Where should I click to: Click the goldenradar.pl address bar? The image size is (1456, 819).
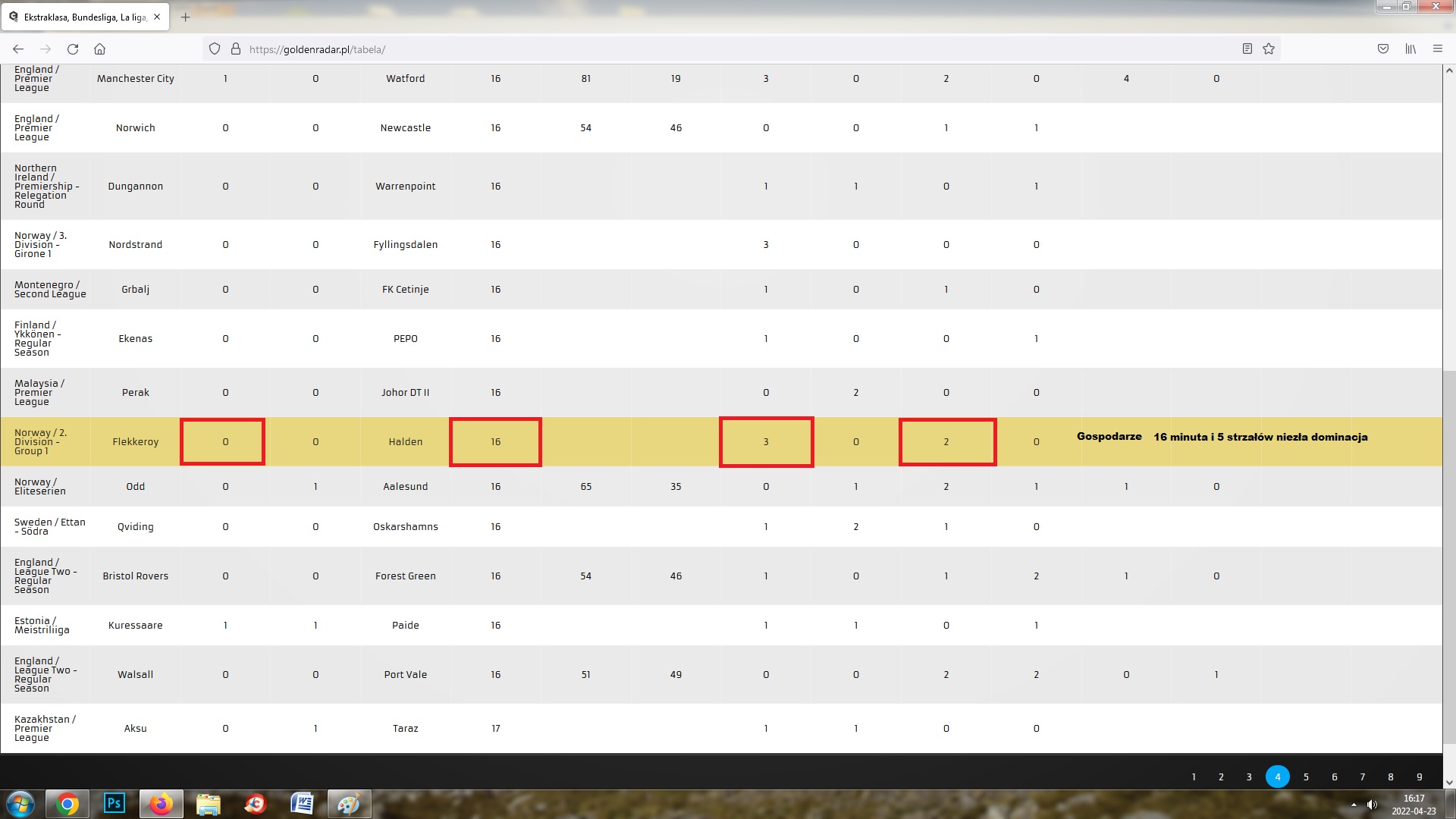728,49
